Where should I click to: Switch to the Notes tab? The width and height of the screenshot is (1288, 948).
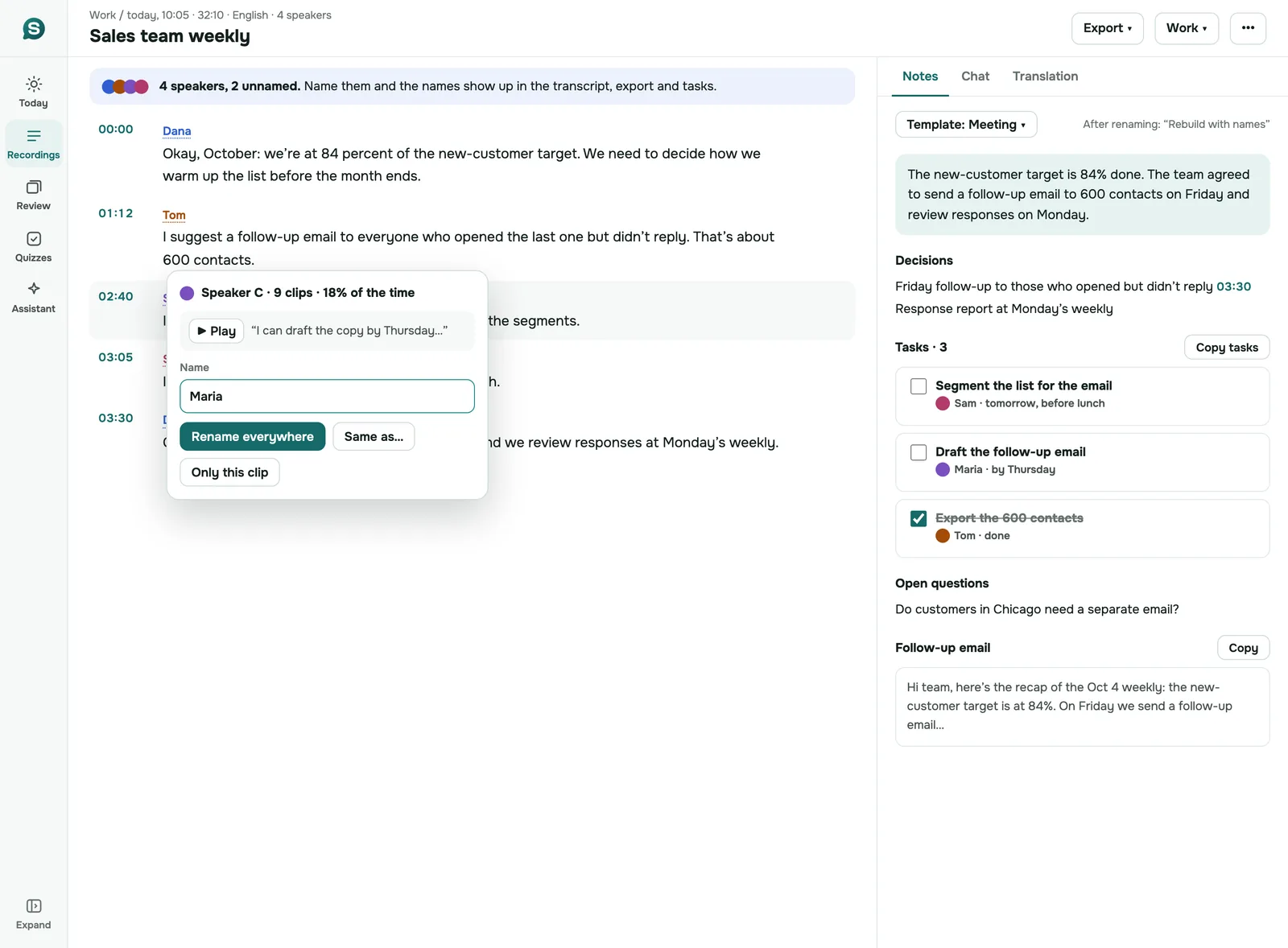pyautogui.click(x=920, y=76)
